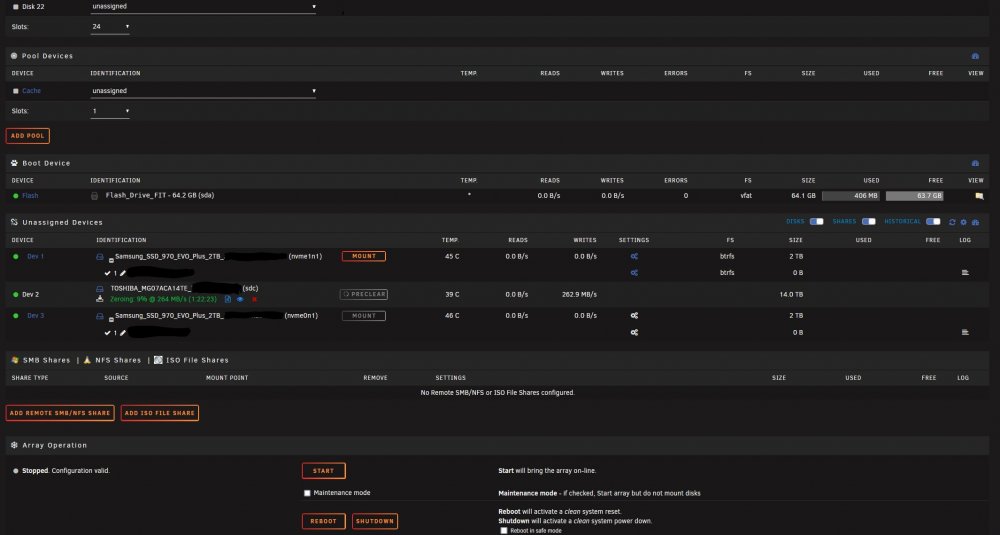Click the Dev 1 partition rename pencil icon
Image resolution: width=1000 pixels, height=535 pixels.
point(122,273)
